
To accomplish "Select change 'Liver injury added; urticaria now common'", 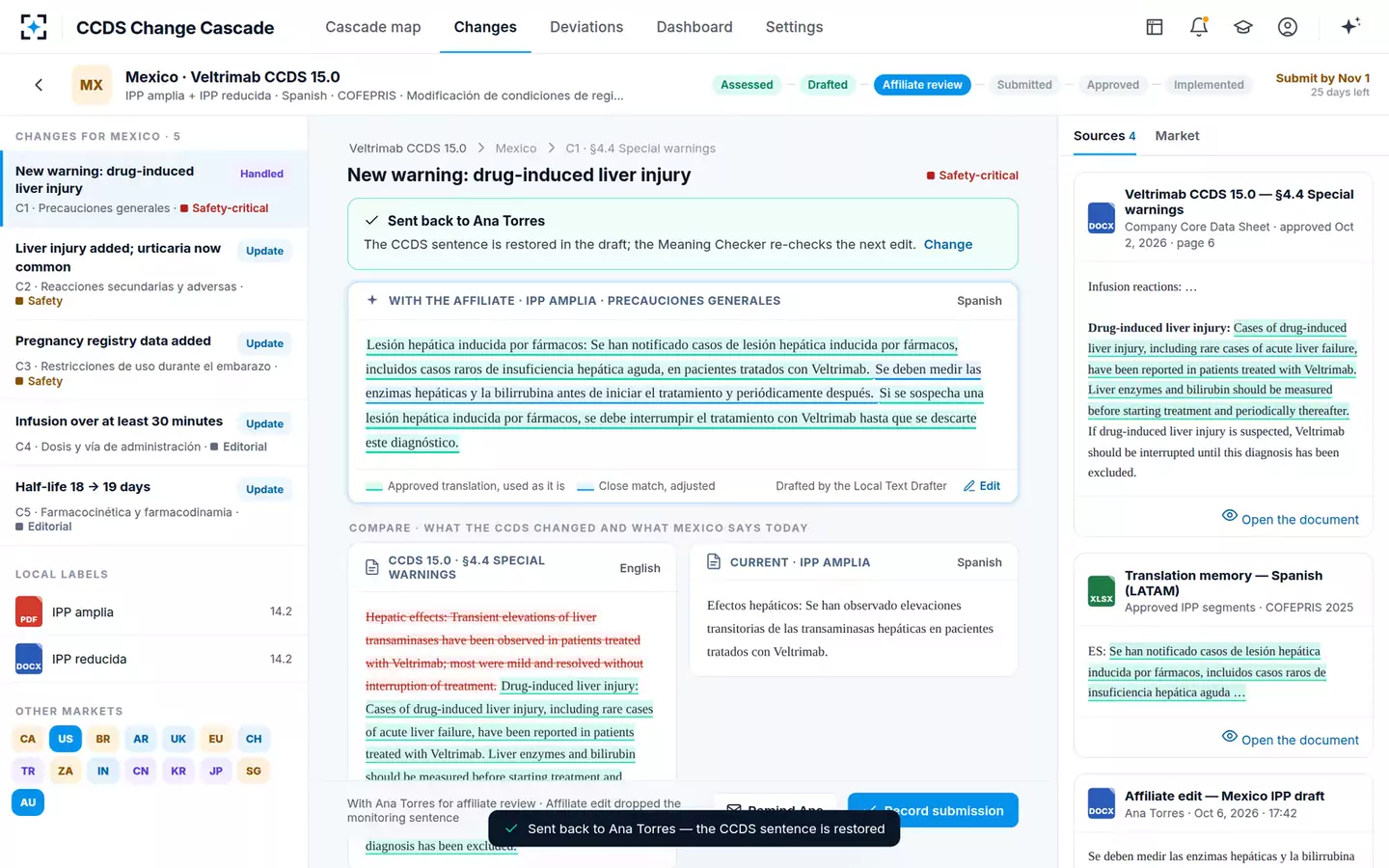I will point(154,274).
